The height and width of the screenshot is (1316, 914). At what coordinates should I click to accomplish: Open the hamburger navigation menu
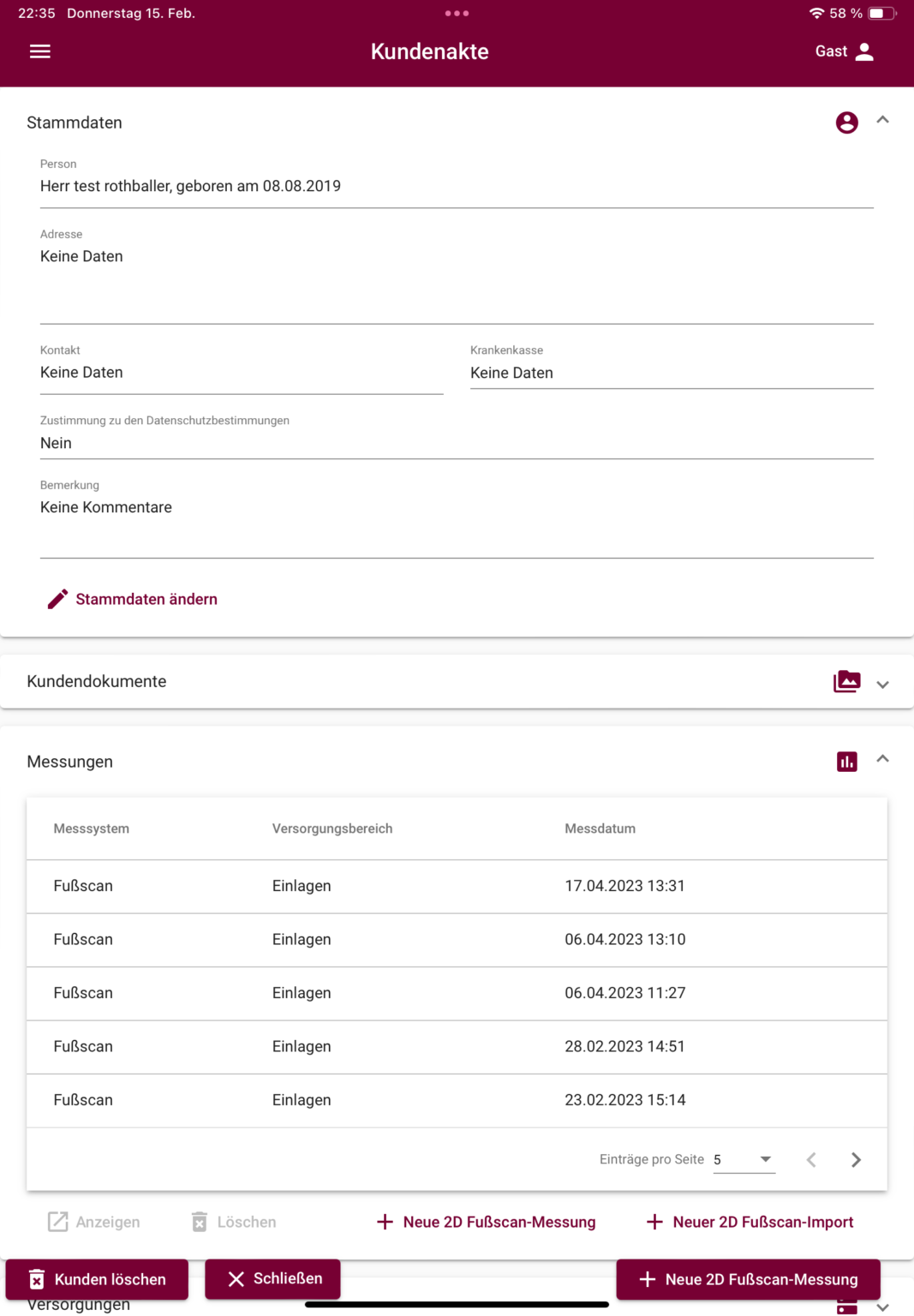pos(39,51)
